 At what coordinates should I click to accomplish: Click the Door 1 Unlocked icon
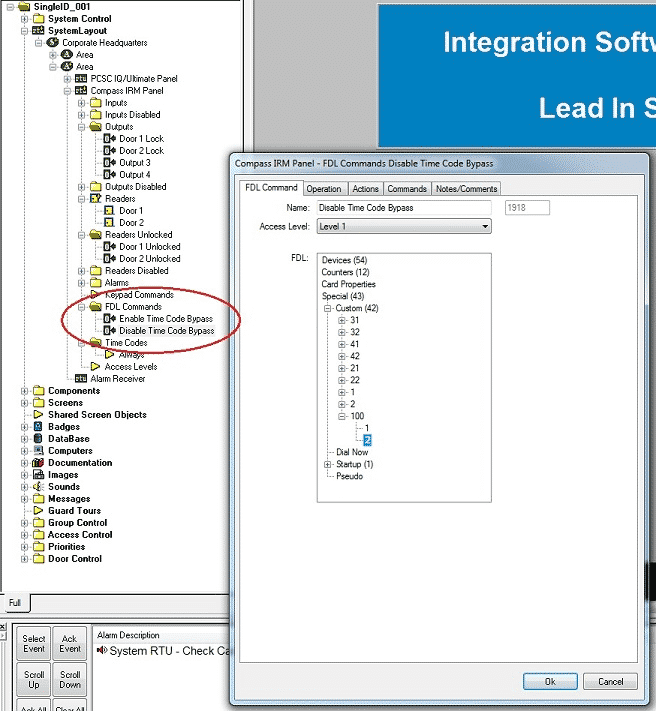pos(109,247)
